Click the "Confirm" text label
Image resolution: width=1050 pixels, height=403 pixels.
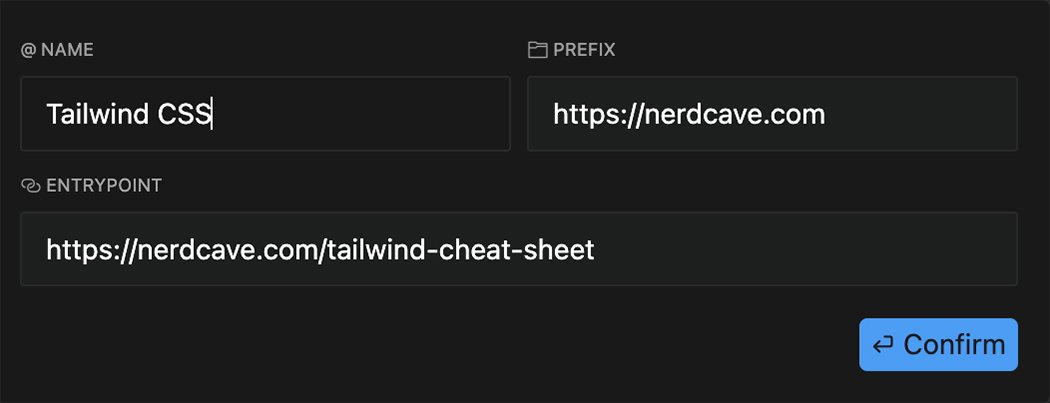click(954, 346)
